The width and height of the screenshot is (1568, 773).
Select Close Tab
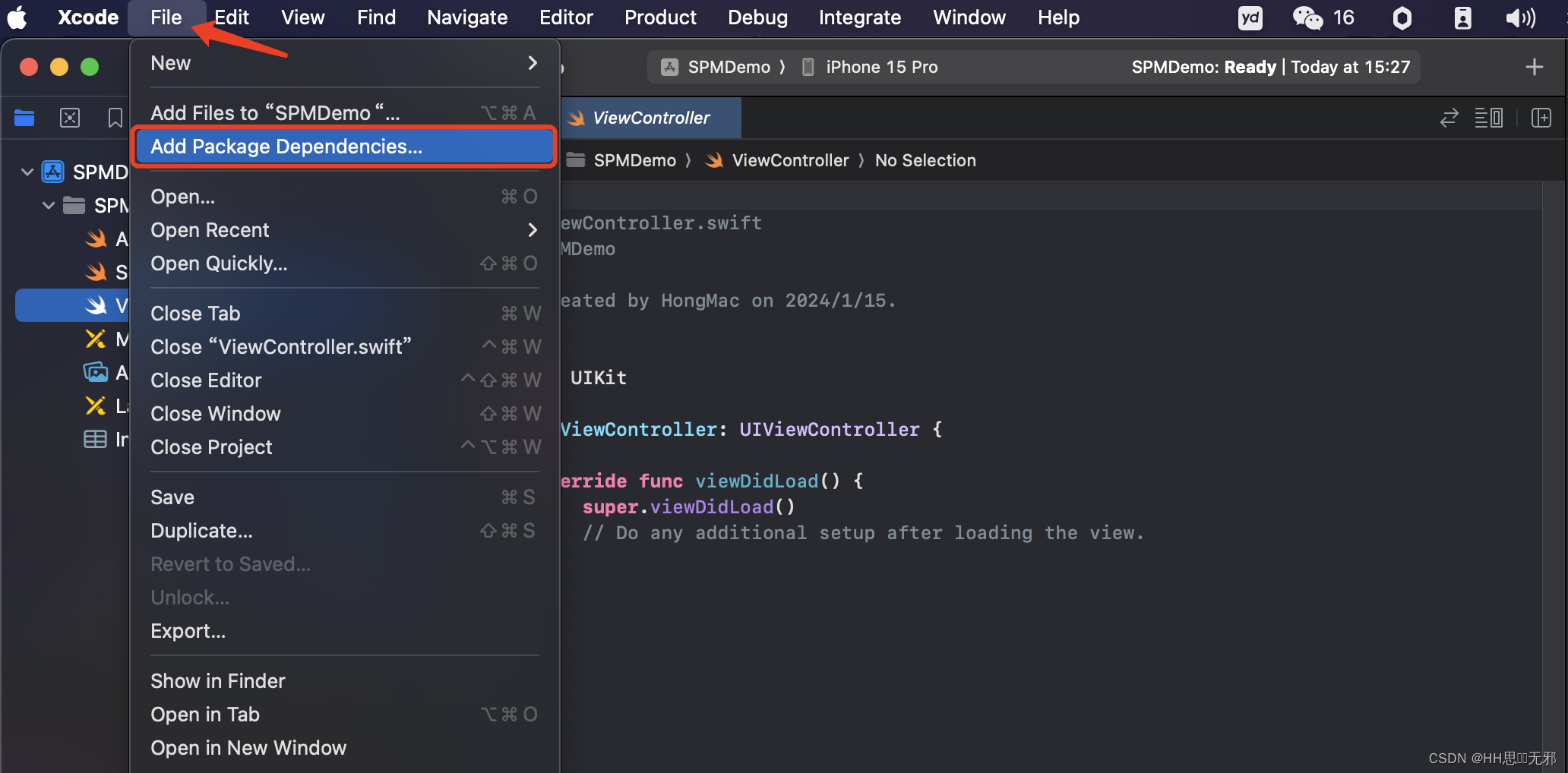[x=345, y=314]
